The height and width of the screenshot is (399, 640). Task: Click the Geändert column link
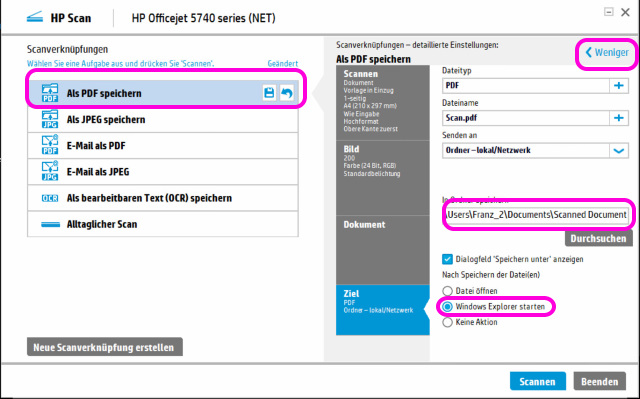click(x=282, y=64)
